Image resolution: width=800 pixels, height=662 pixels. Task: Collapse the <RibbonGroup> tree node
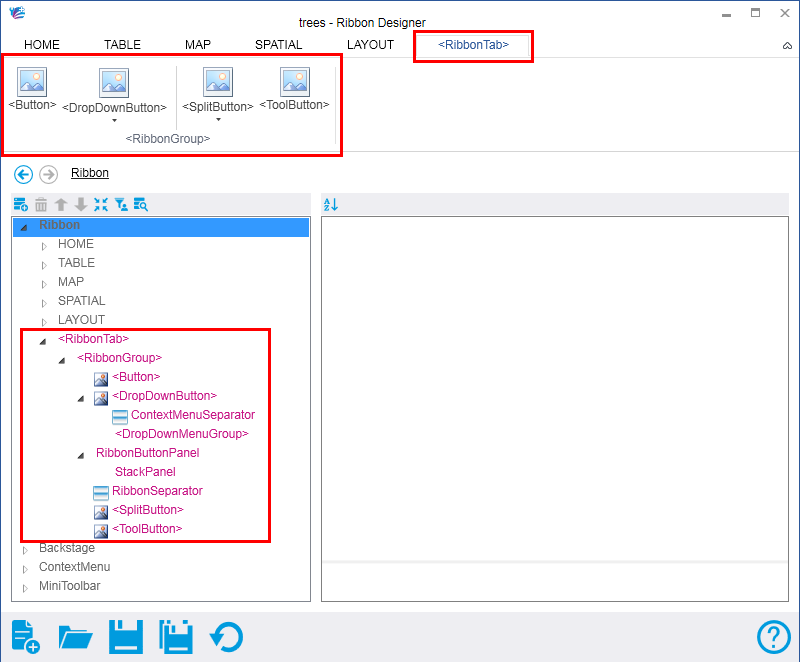click(x=62, y=360)
